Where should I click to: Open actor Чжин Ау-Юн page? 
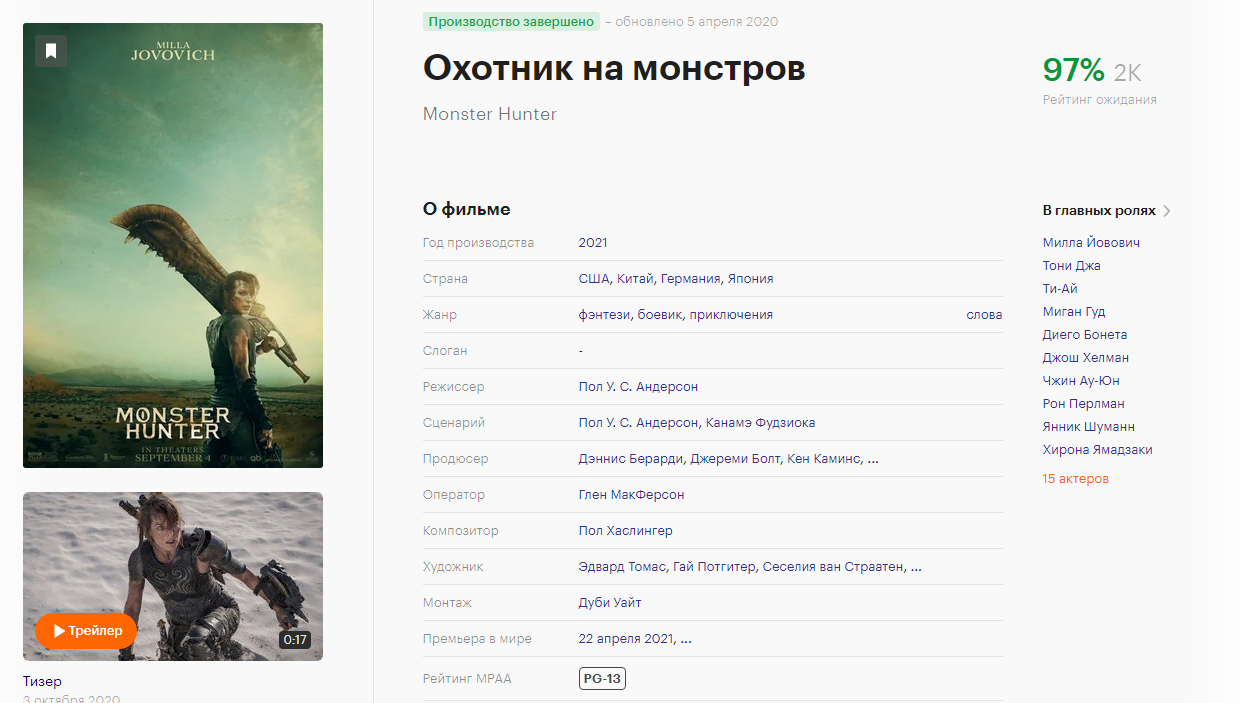pyautogui.click(x=1081, y=381)
